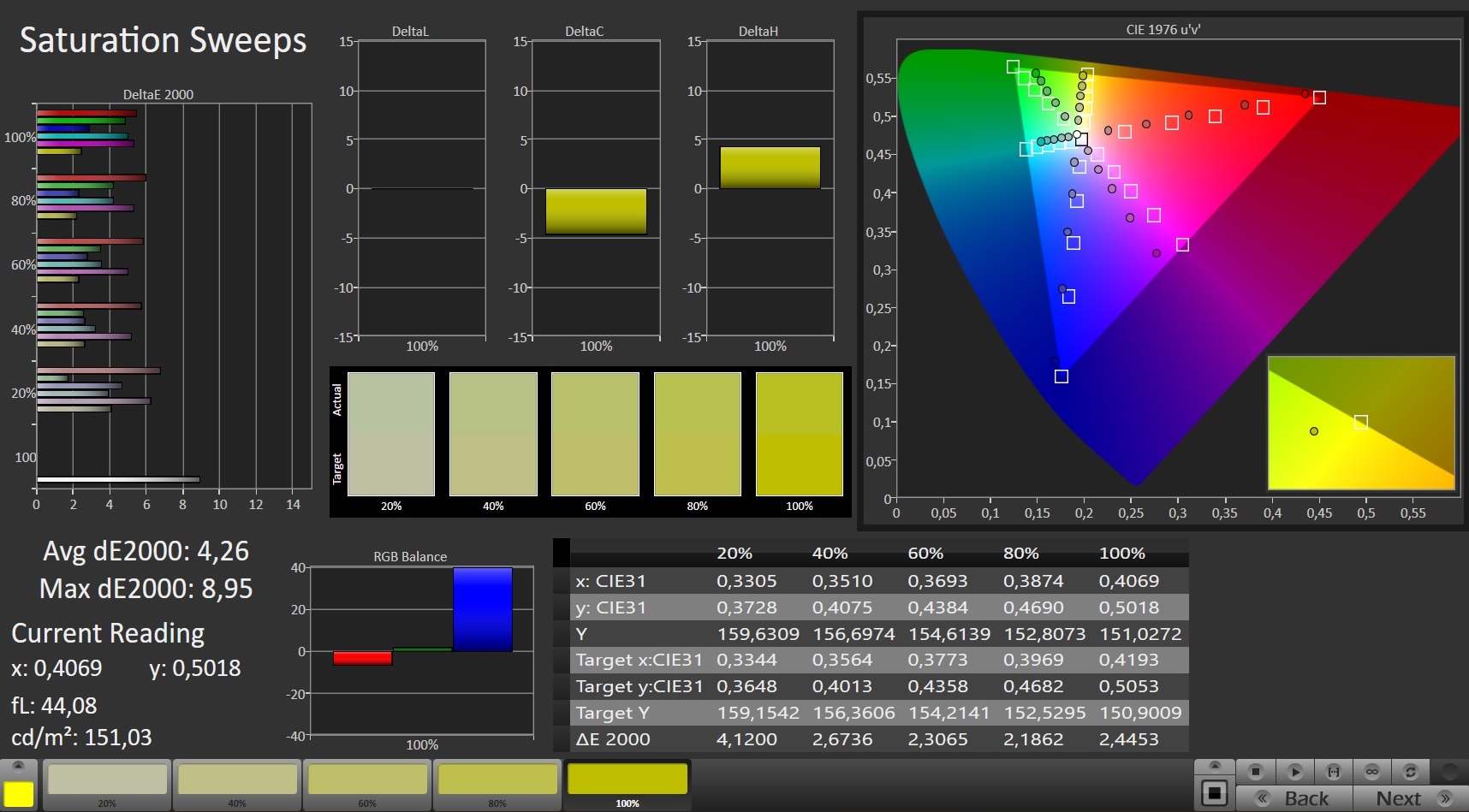The height and width of the screenshot is (812, 1469).
Task: Click the Target Y value 150,9009
Action: (1140, 713)
